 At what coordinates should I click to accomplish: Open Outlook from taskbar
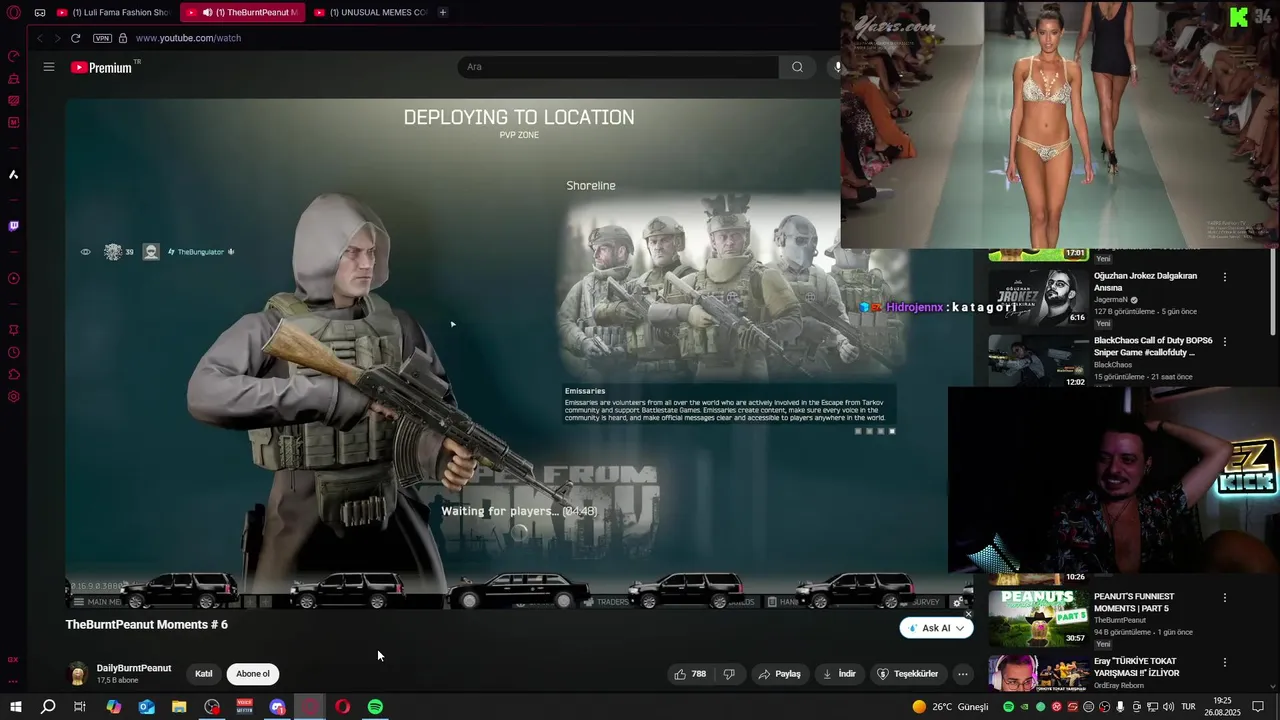point(146,707)
